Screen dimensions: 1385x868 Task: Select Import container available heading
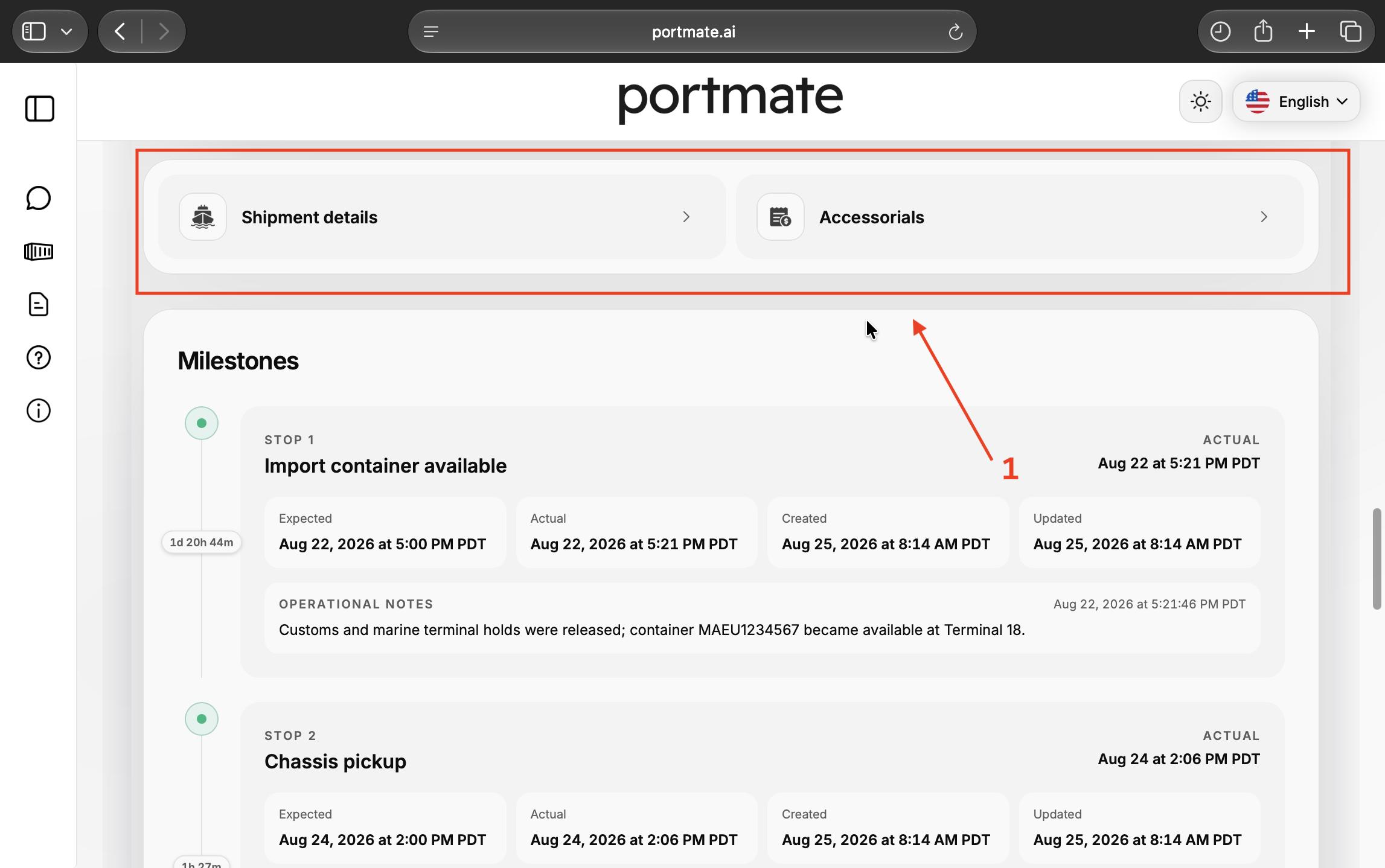tap(385, 466)
